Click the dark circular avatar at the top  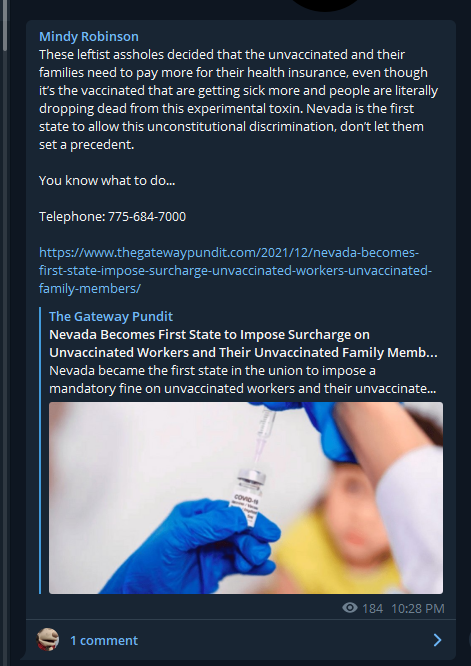click(x=324, y=5)
